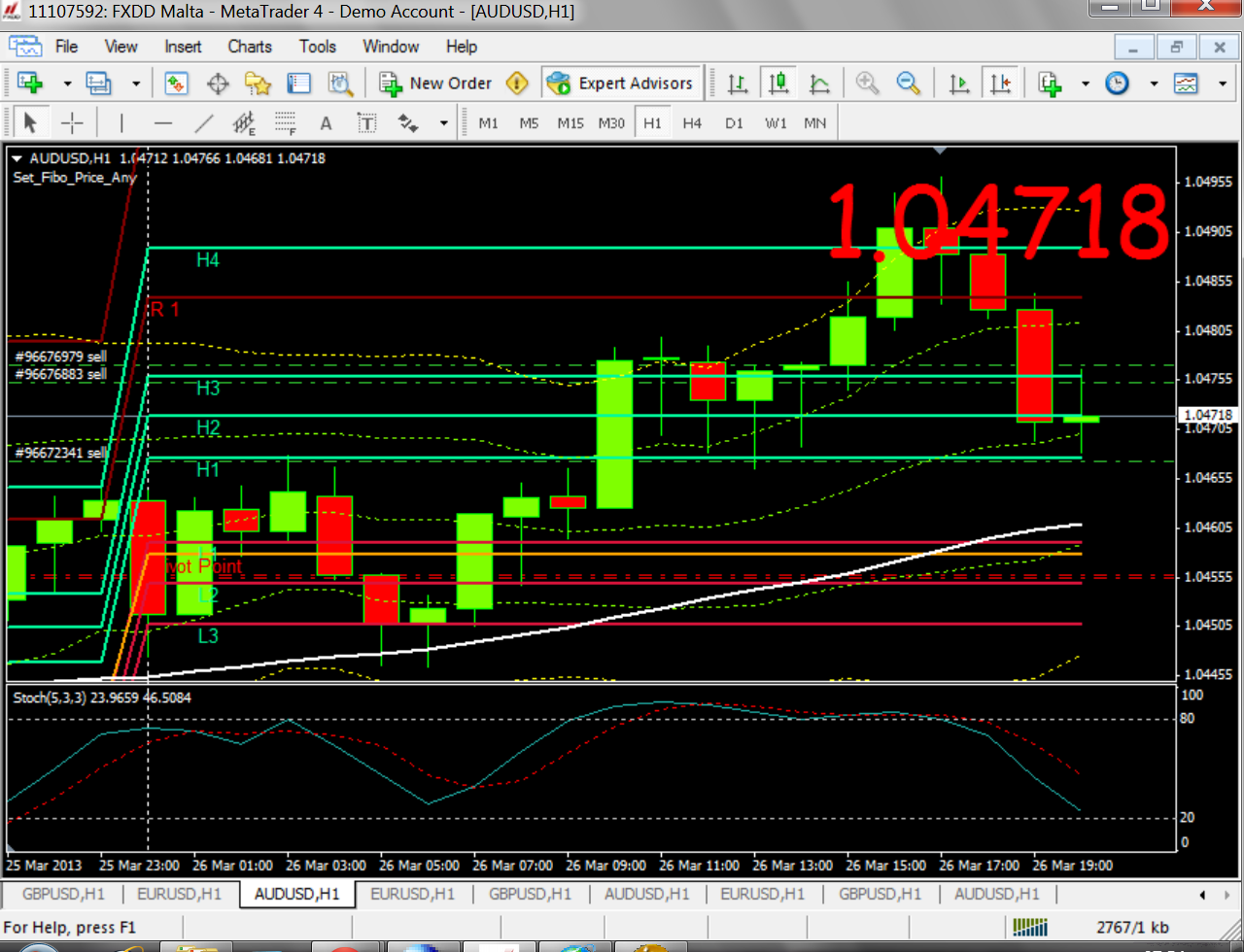1244x952 pixels.
Task: Select the Arrows drawing tool
Action: [x=408, y=123]
